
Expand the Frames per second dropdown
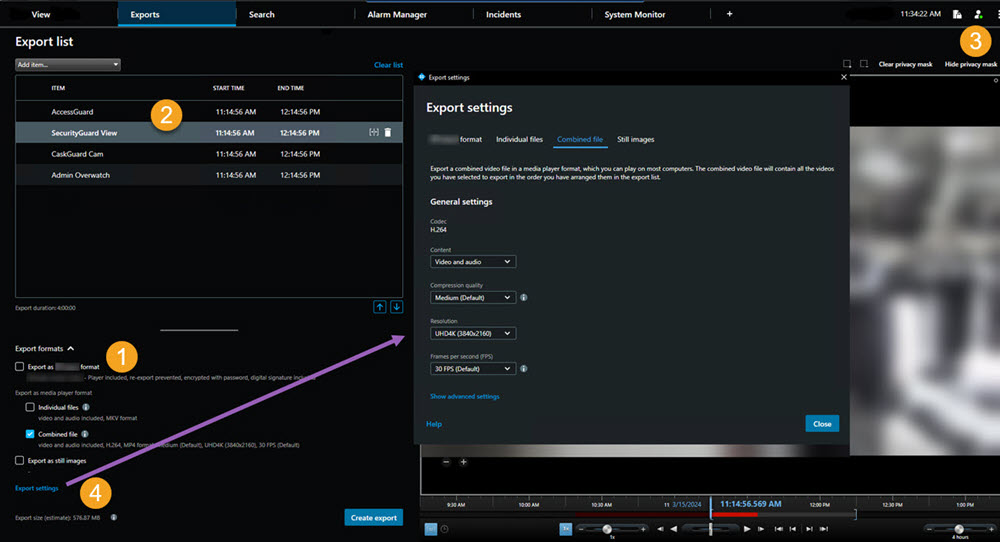pos(473,369)
